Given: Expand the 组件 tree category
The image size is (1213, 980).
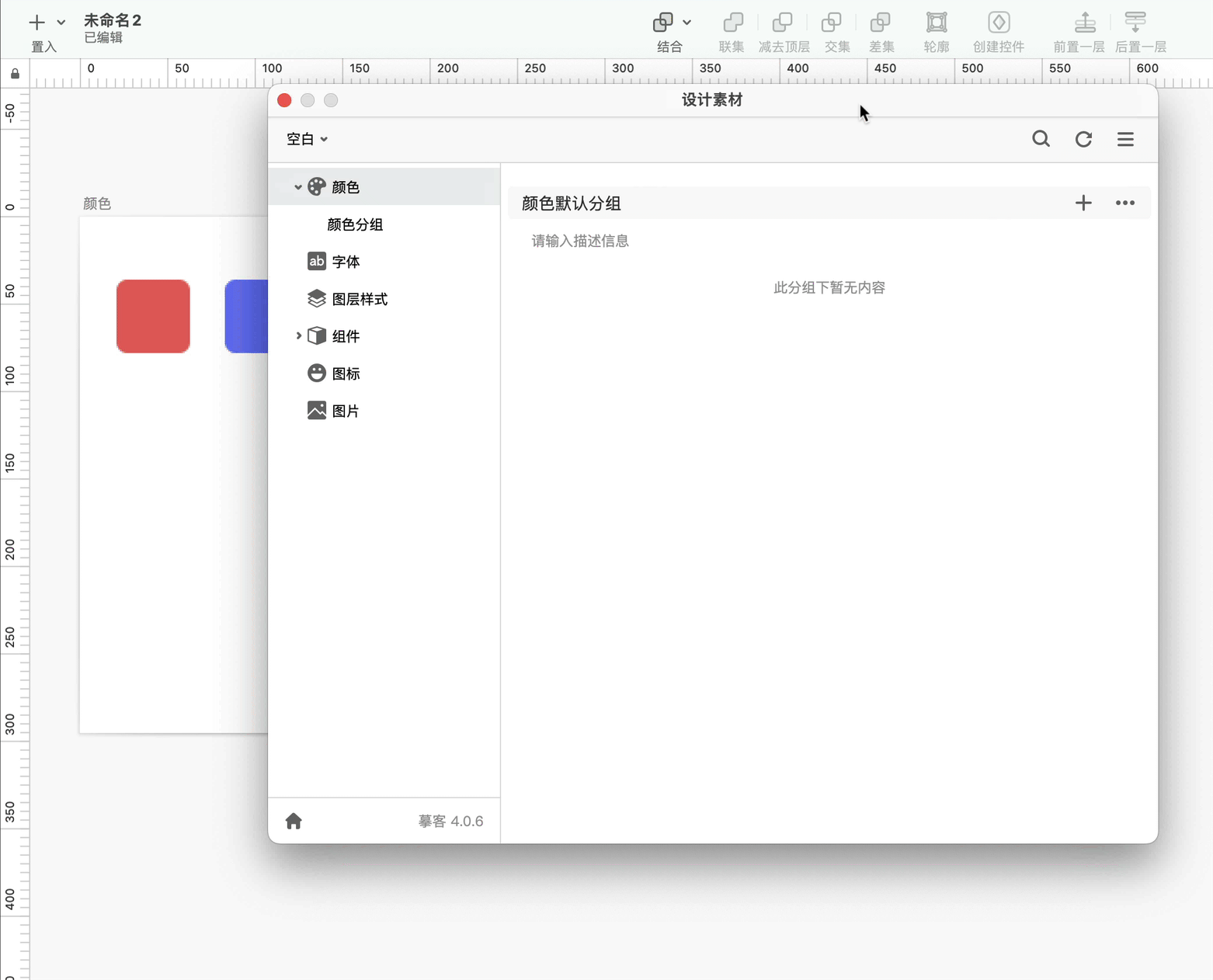Looking at the screenshot, I should point(298,336).
